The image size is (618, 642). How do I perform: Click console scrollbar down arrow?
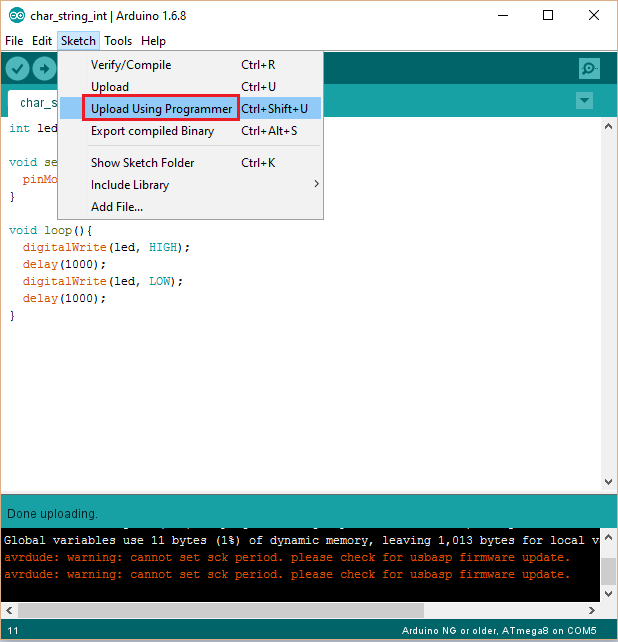(x=609, y=594)
